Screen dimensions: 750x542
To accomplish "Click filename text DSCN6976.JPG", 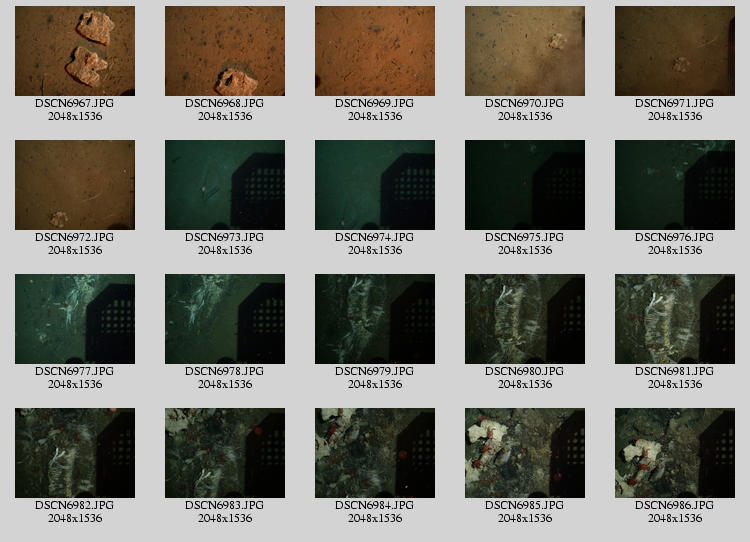I will 675,237.
